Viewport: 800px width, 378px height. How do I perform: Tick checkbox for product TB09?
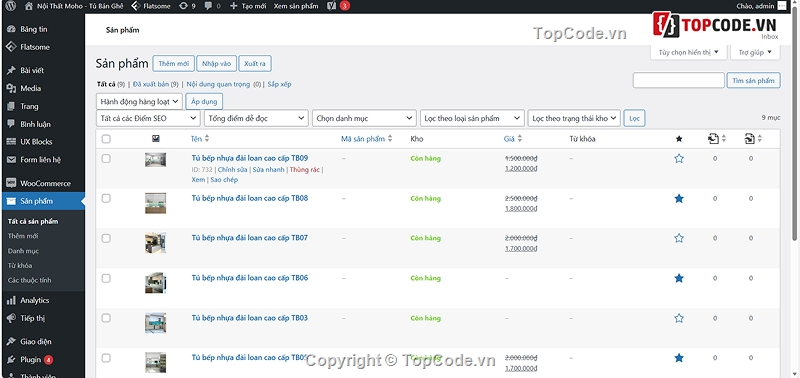[106, 159]
